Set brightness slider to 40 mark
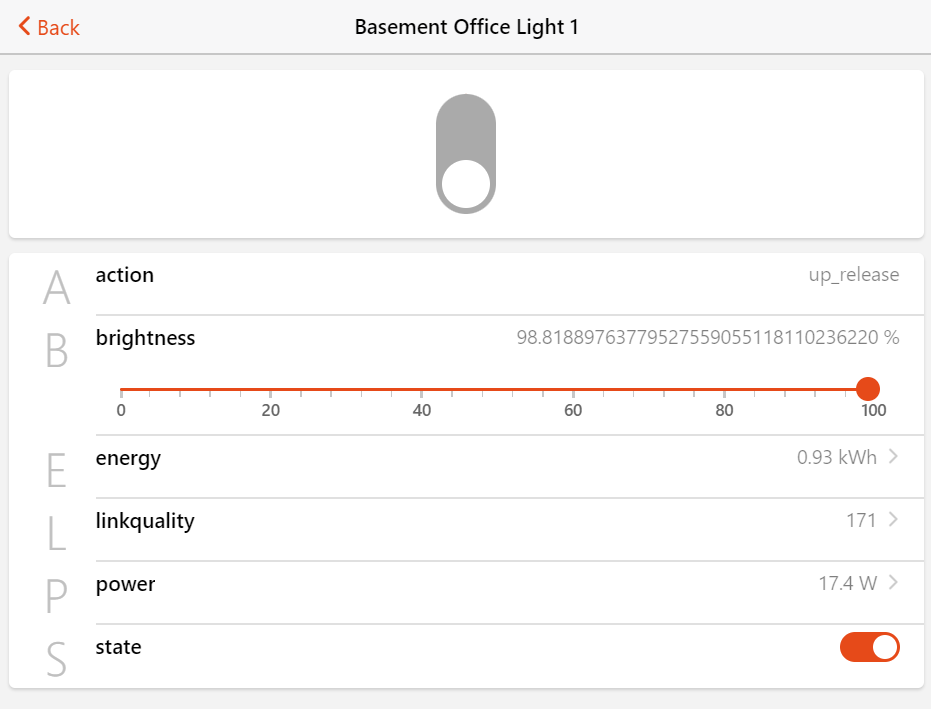 [x=422, y=389]
